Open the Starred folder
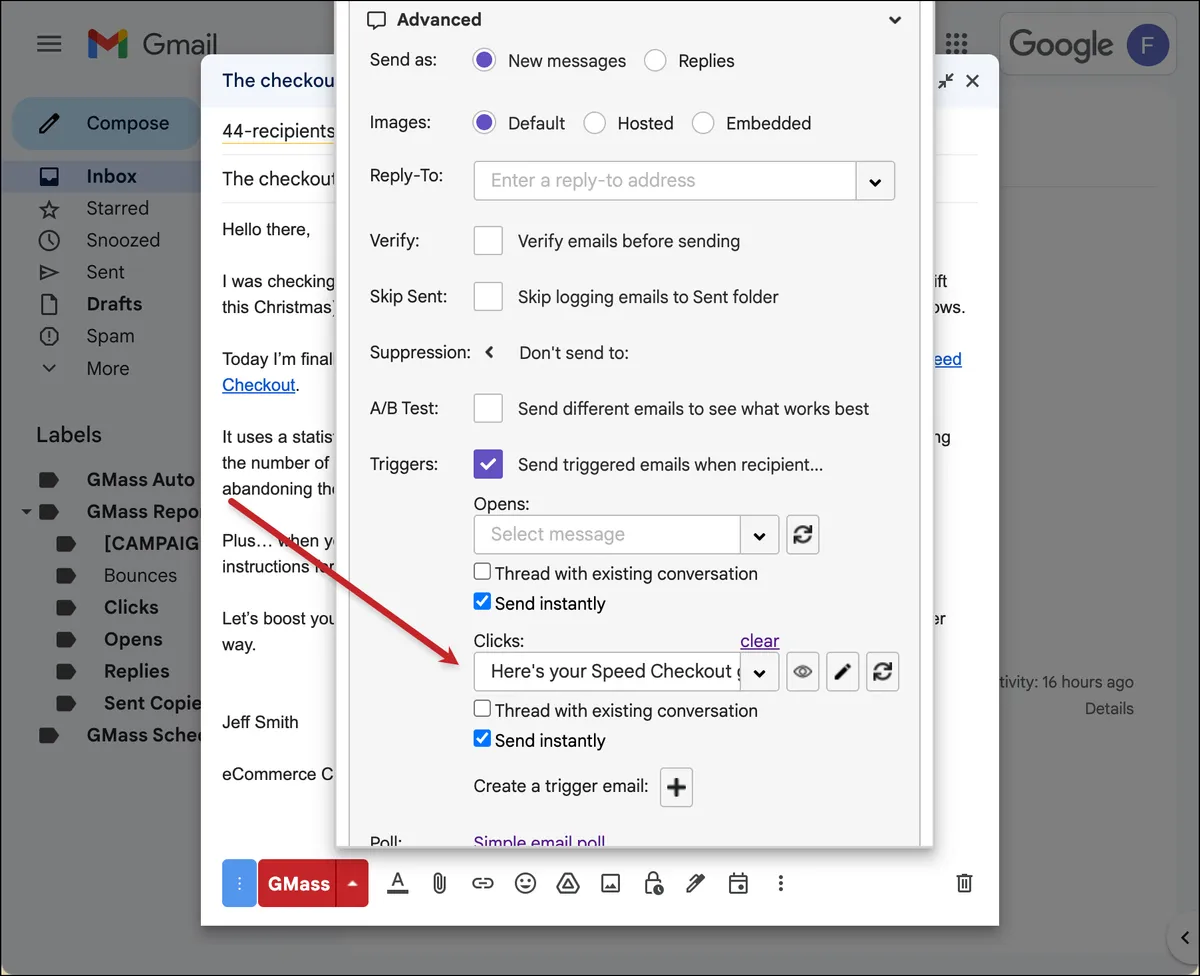 117,208
